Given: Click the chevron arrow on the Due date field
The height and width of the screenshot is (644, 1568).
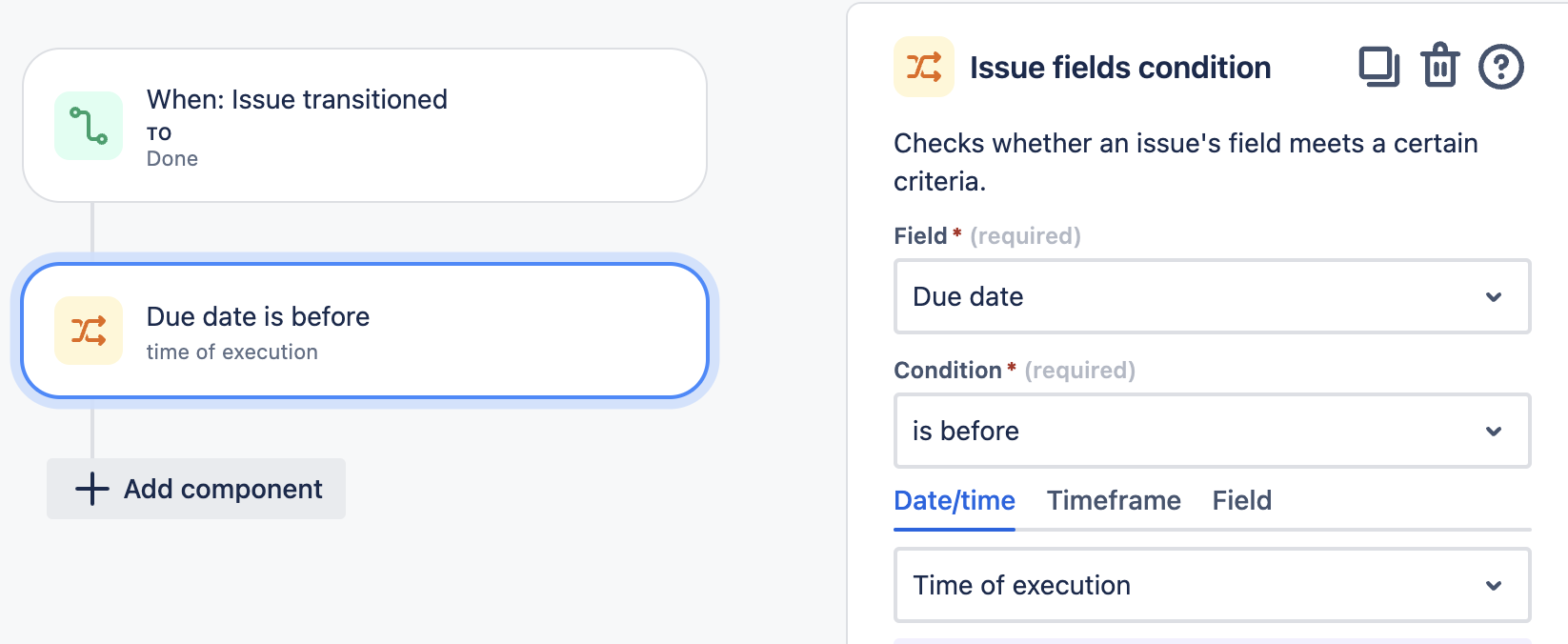Looking at the screenshot, I should (1493, 297).
